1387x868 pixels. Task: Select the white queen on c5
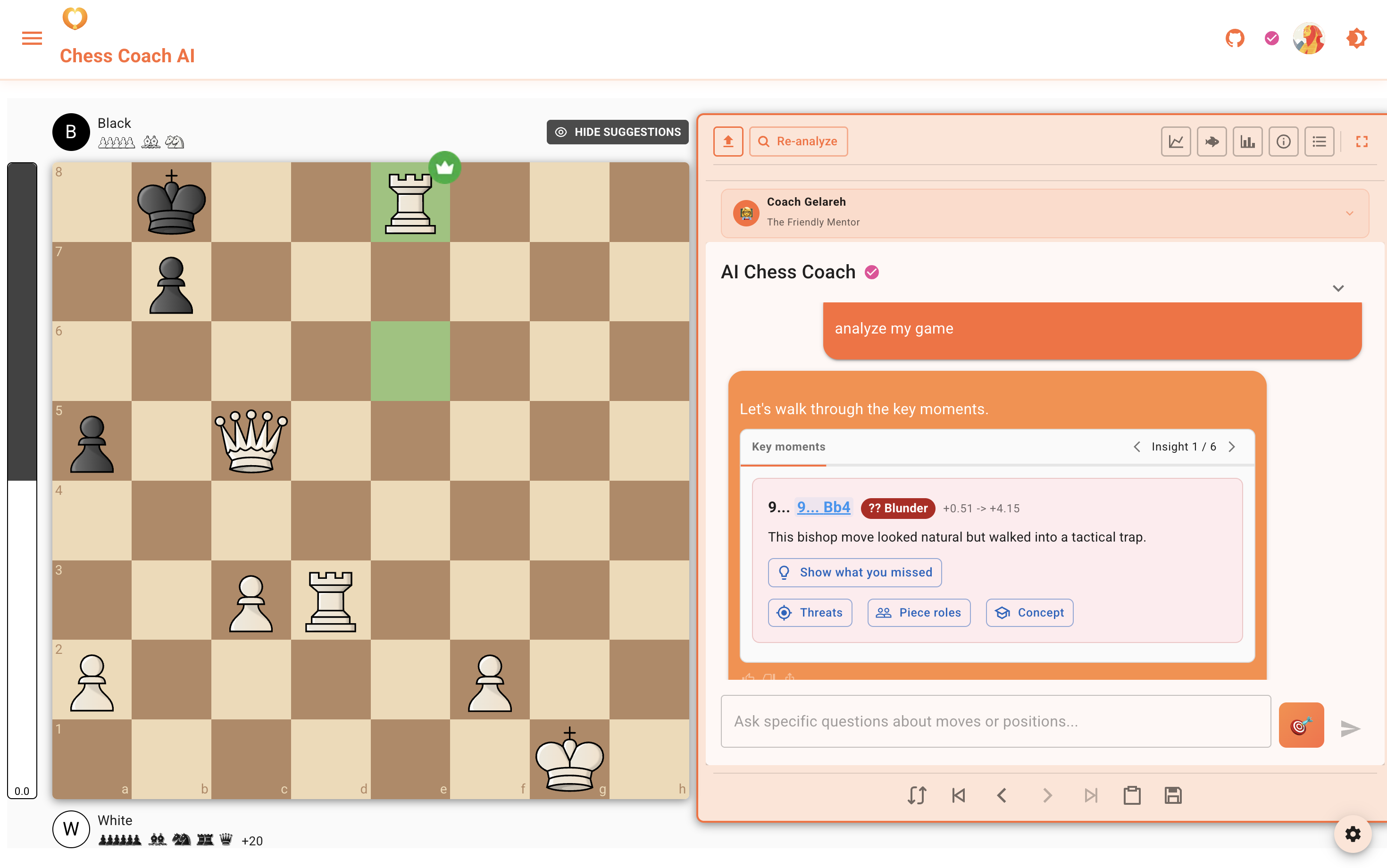[x=251, y=440]
